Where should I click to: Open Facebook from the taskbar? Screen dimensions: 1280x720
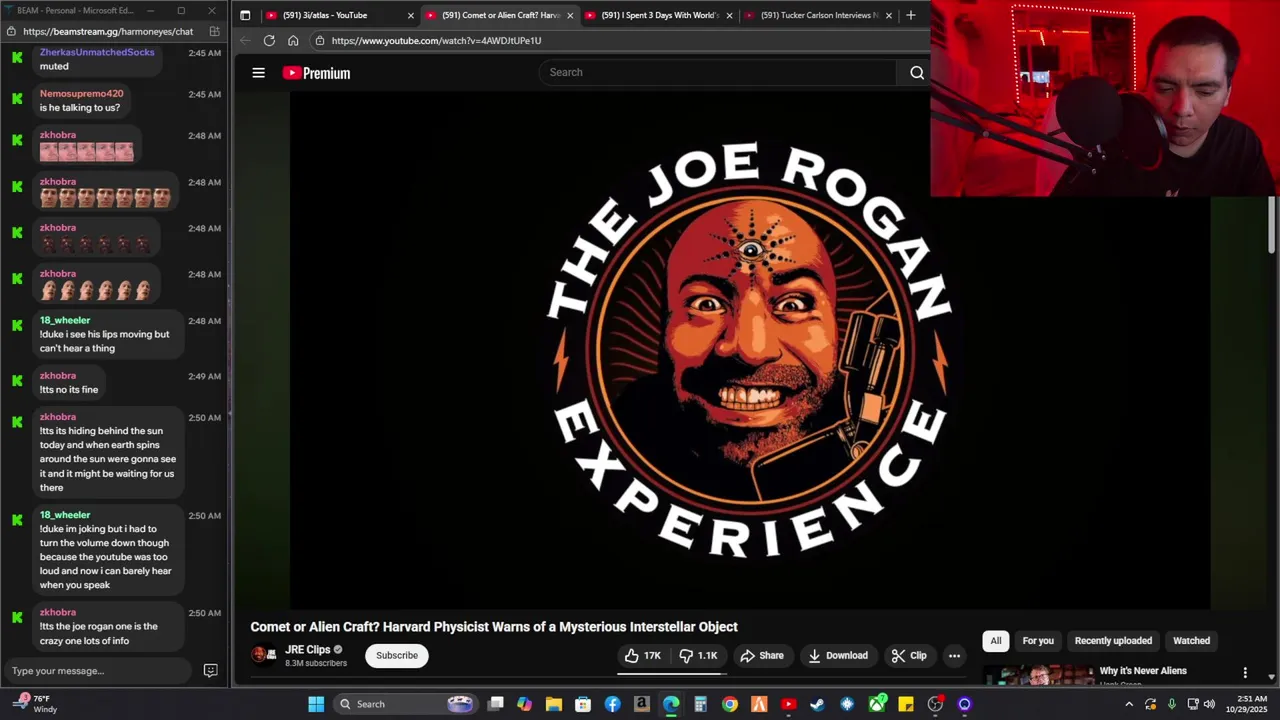pyautogui.click(x=612, y=704)
